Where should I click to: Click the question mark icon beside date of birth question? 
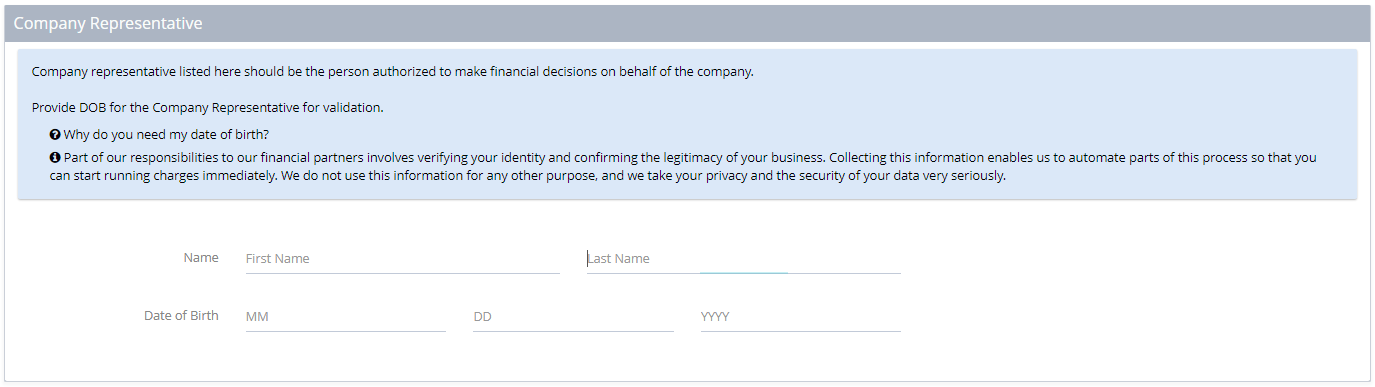(55, 134)
